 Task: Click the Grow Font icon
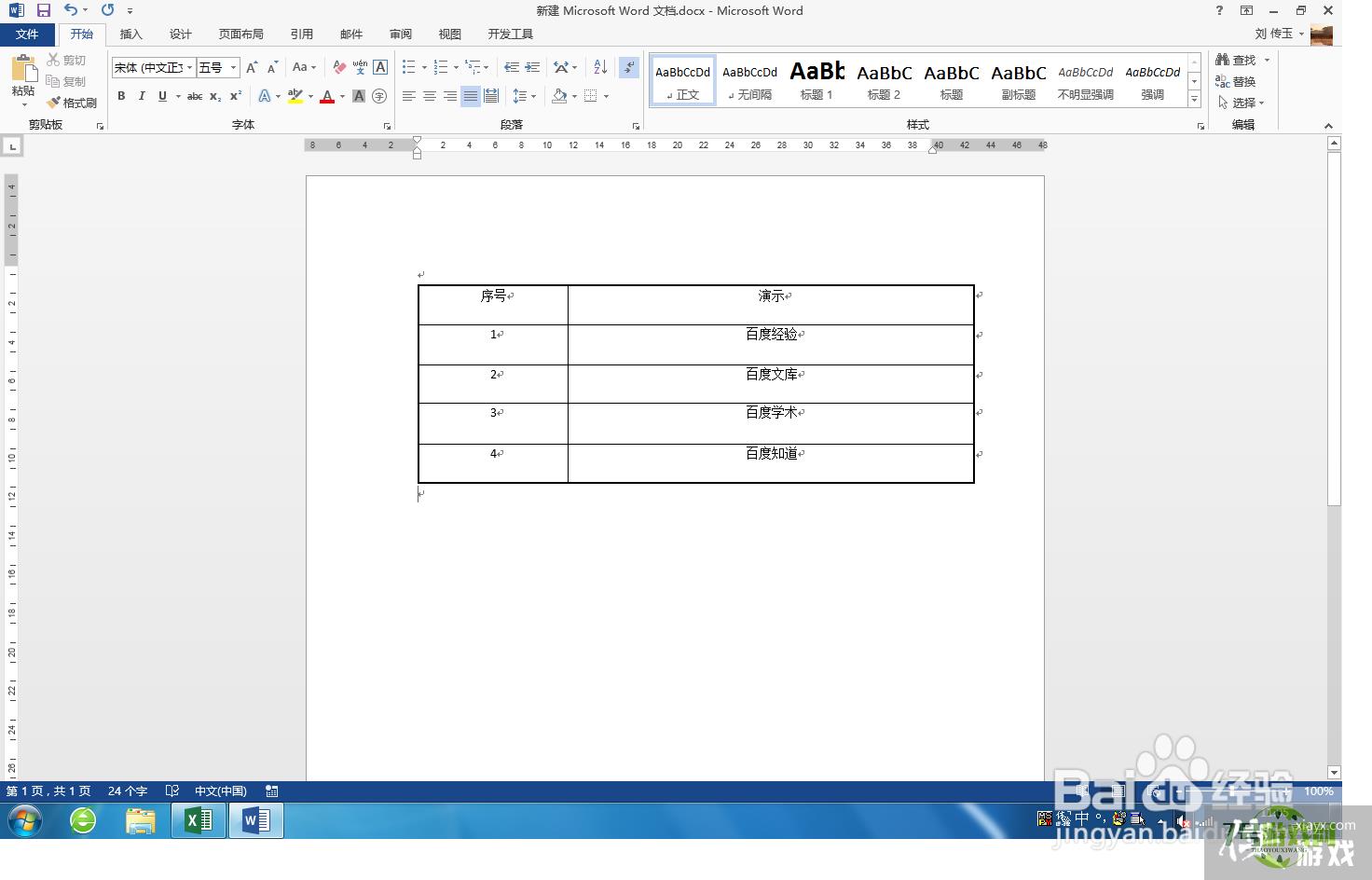252,67
